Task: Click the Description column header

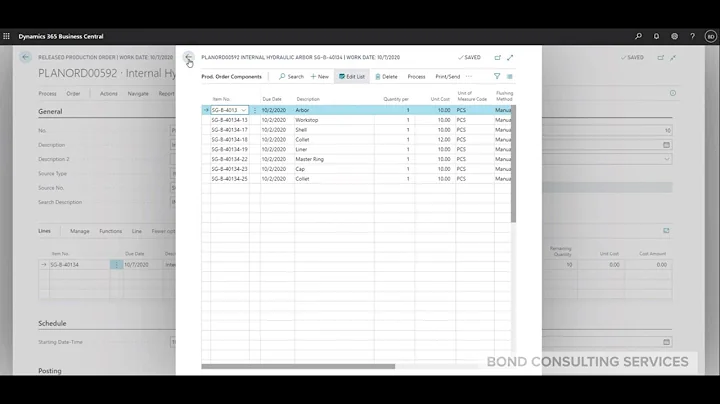Action: coord(308,99)
